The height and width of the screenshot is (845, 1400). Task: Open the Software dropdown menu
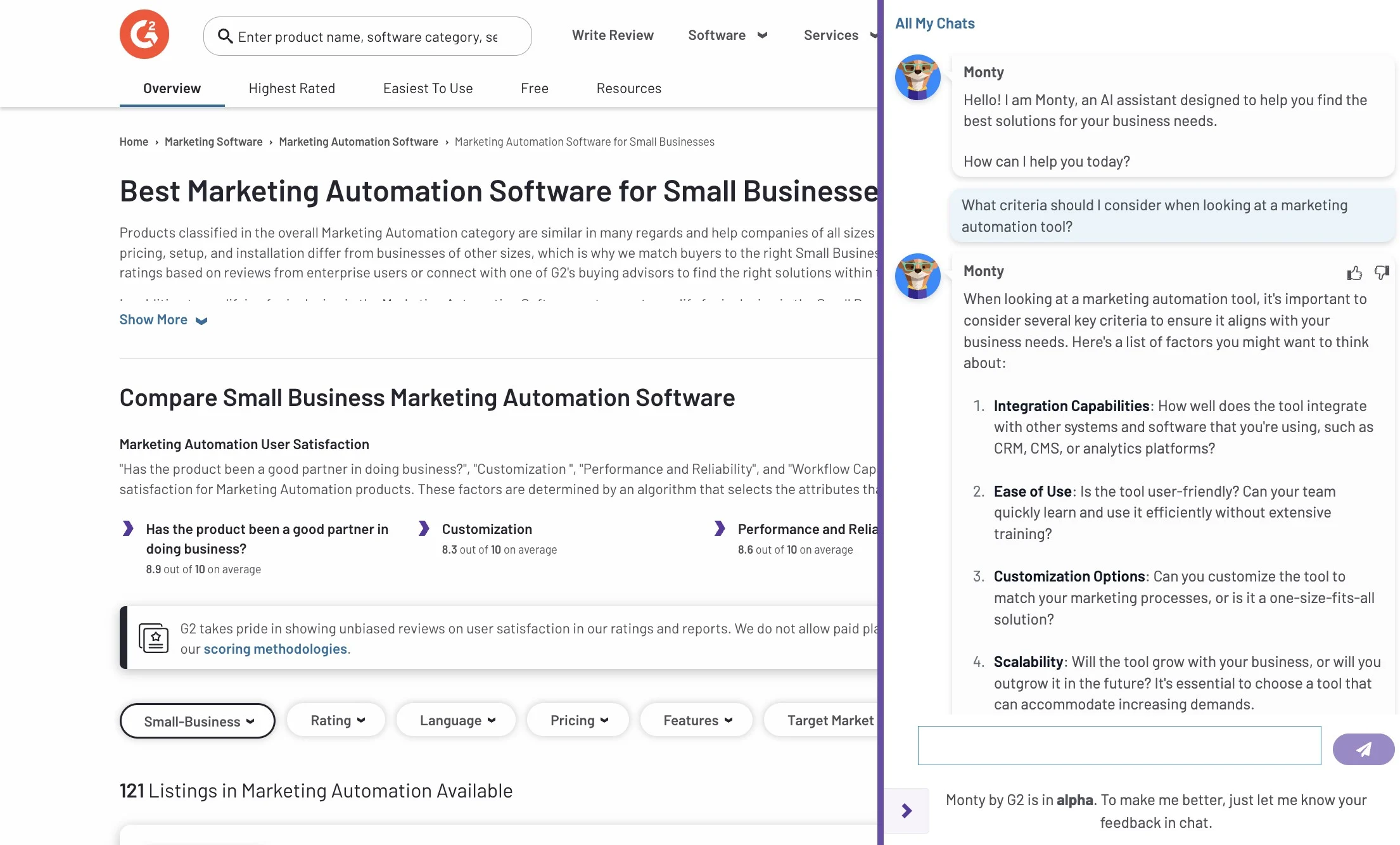point(728,35)
